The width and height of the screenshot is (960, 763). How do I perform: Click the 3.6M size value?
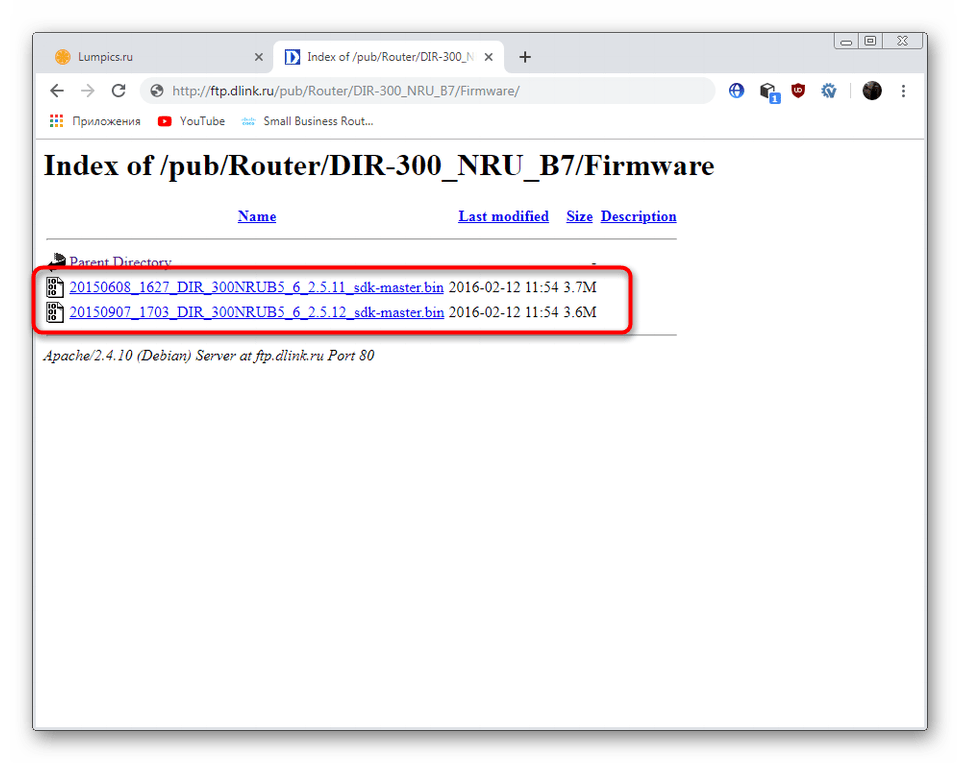580,312
